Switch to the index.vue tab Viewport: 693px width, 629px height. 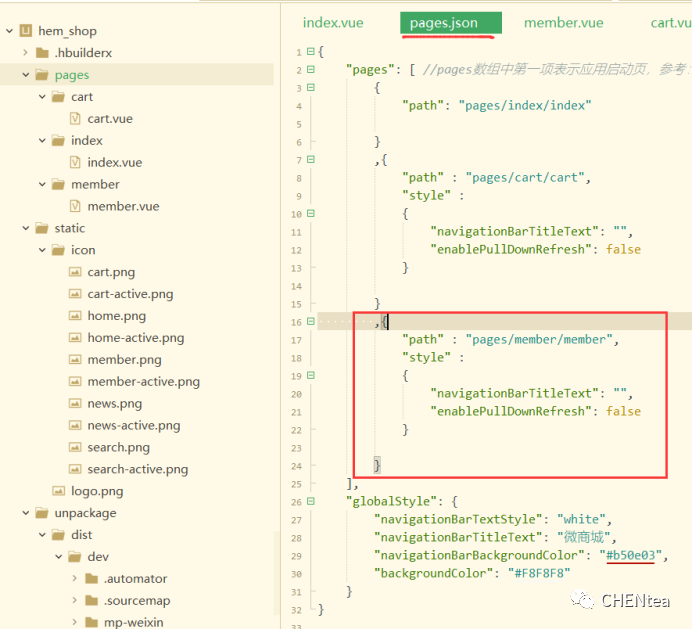tap(333, 22)
